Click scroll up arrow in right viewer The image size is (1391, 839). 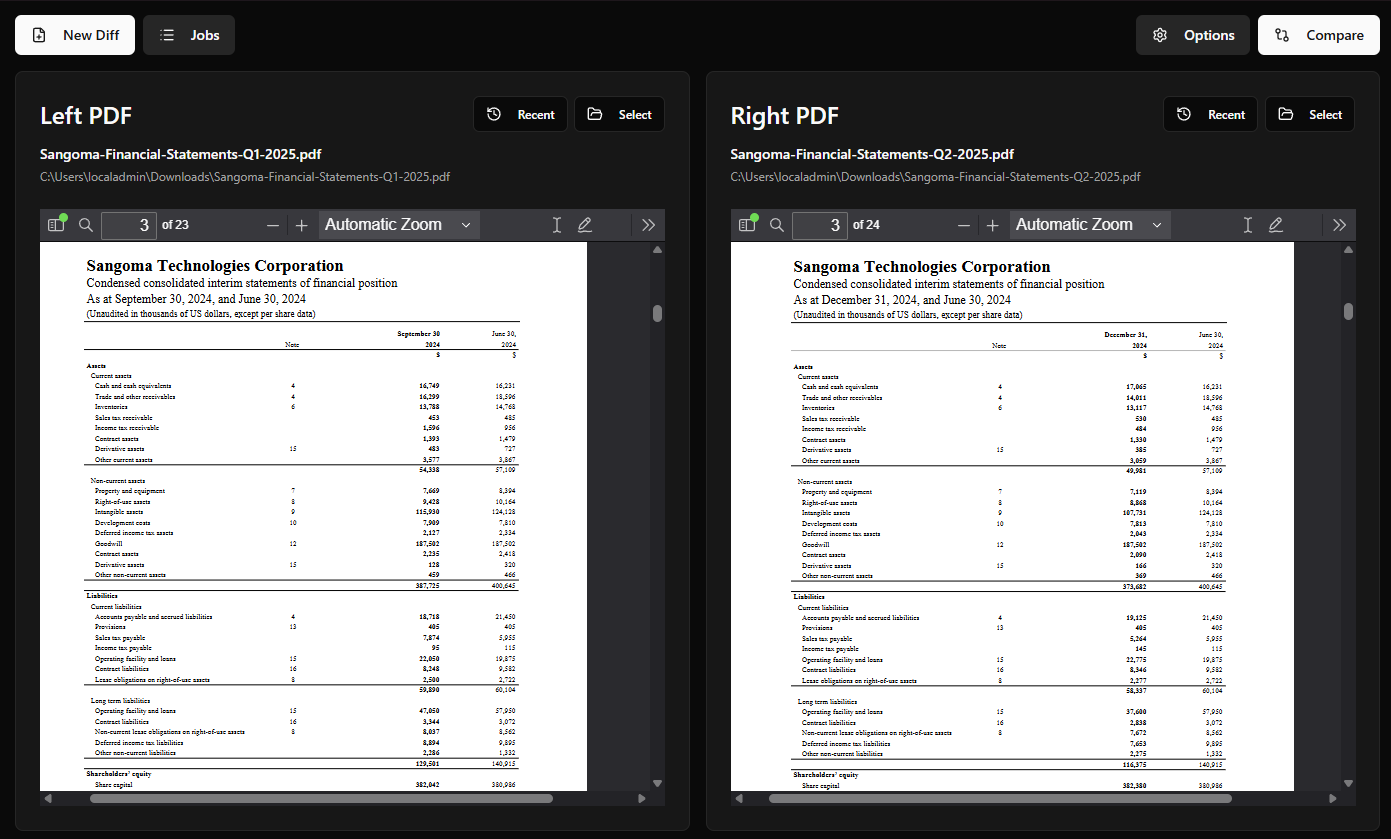click(1348, 249)
